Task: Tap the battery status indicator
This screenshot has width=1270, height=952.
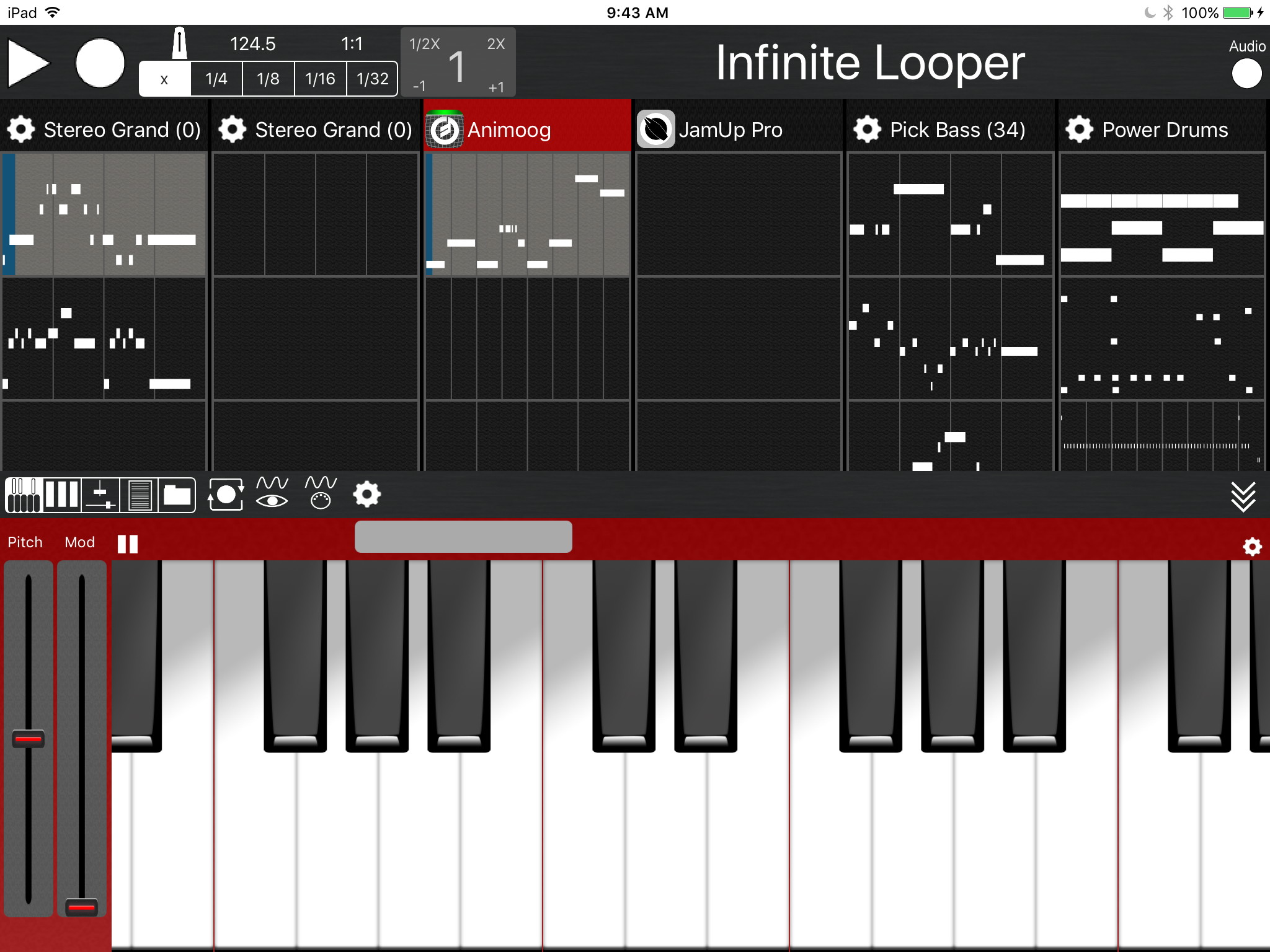Action: tap(1238, 12)
